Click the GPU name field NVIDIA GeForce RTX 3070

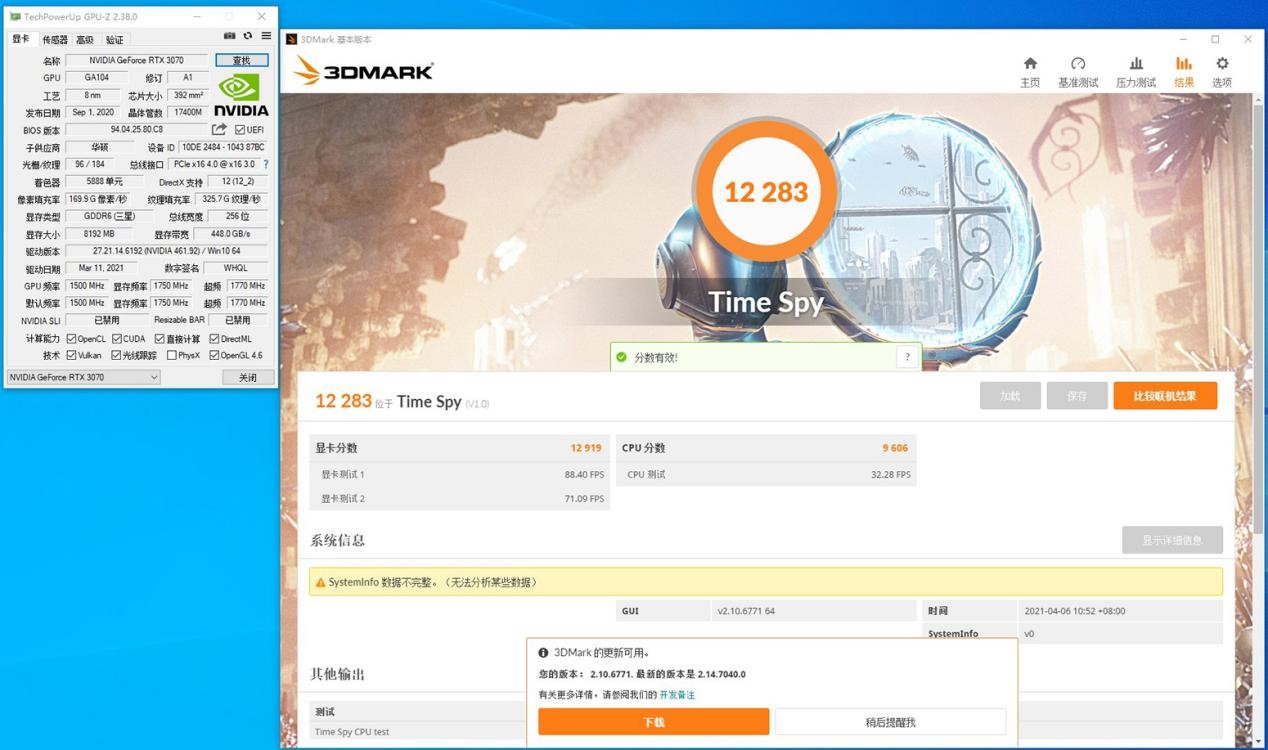pos(137,60)
